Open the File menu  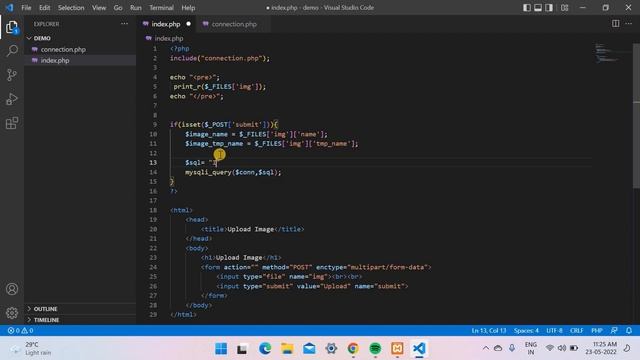(x=26, y=7)
